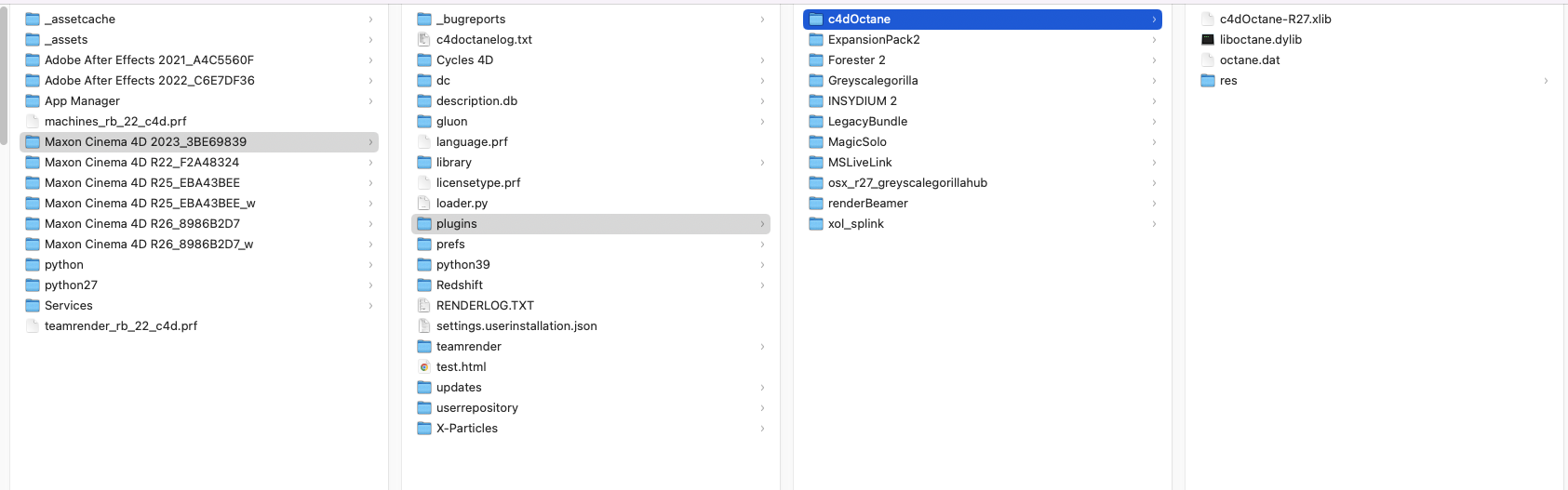
Task: Click the _assetcache folder icon
Action: (x=33, y=19)
